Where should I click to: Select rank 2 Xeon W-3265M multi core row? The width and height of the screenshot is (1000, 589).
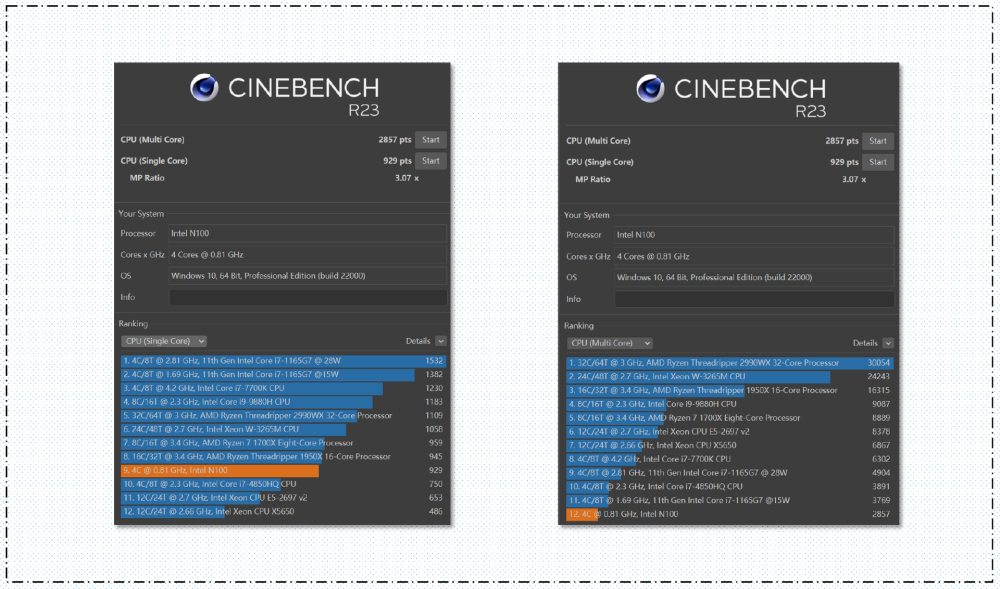coord(730,376)
